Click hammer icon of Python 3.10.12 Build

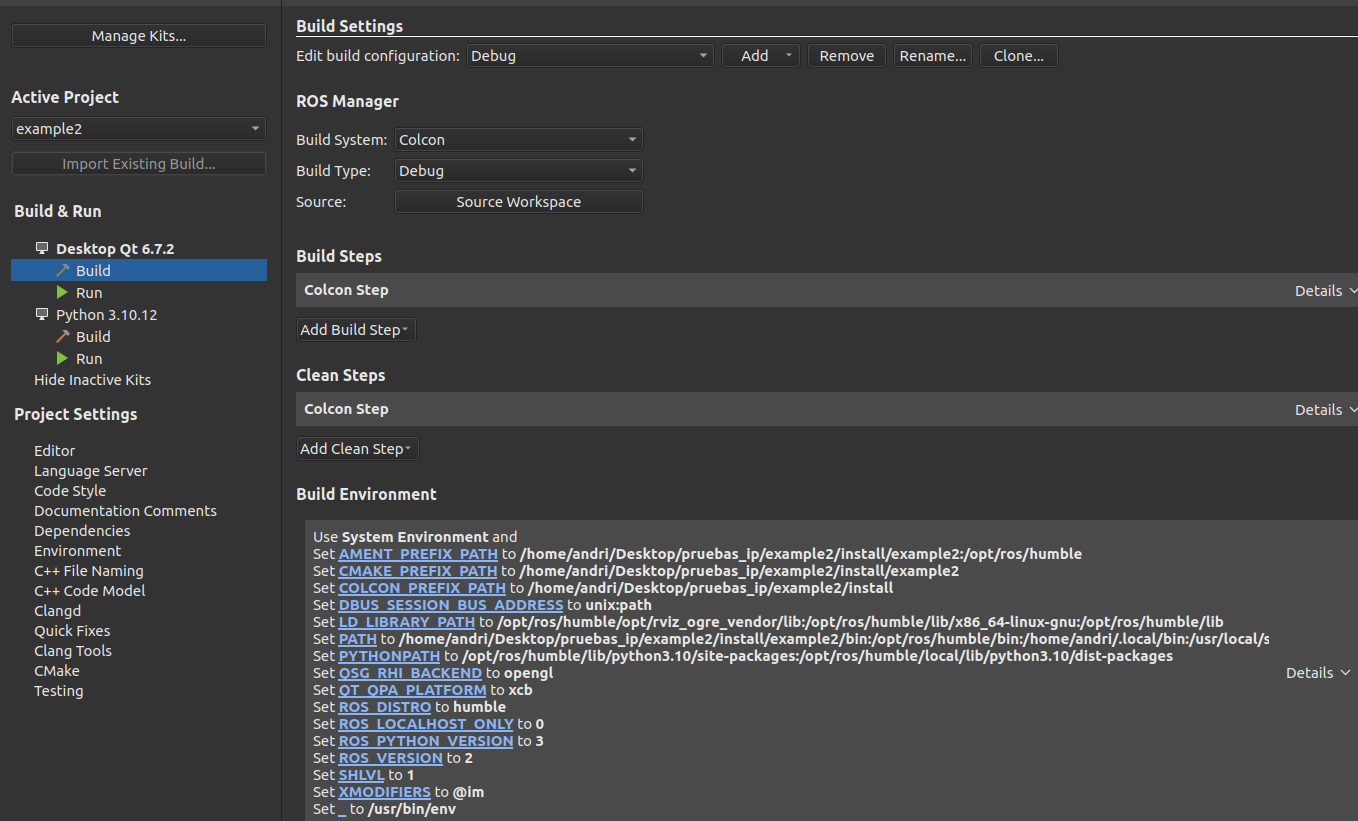tap(63, 337)
